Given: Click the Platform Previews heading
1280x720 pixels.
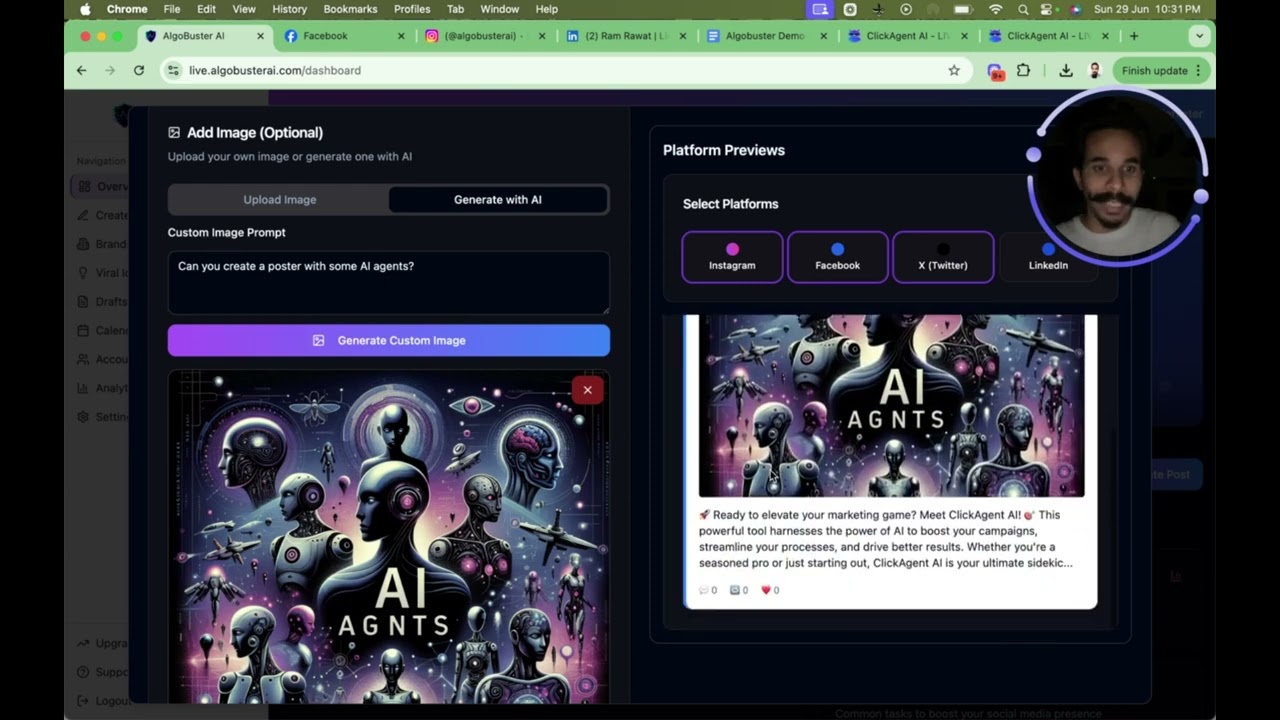Looking at the screenshot, I should point(724,150).
